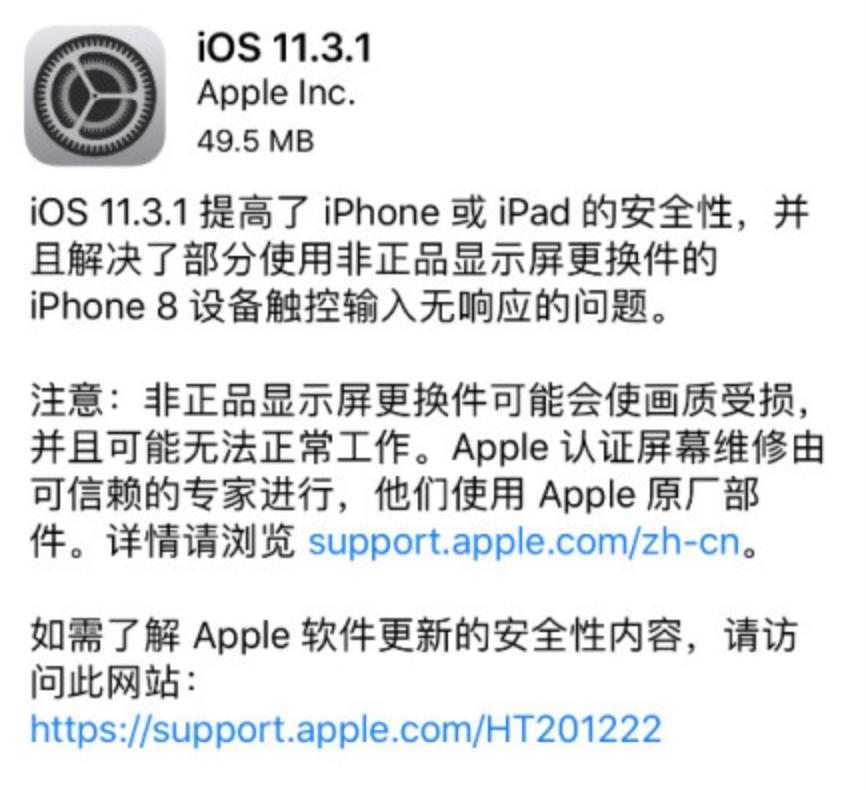Viewport: 866px width, 790px height.
Task: Select the Apple Inc. developer label
Action: point(276,93)
